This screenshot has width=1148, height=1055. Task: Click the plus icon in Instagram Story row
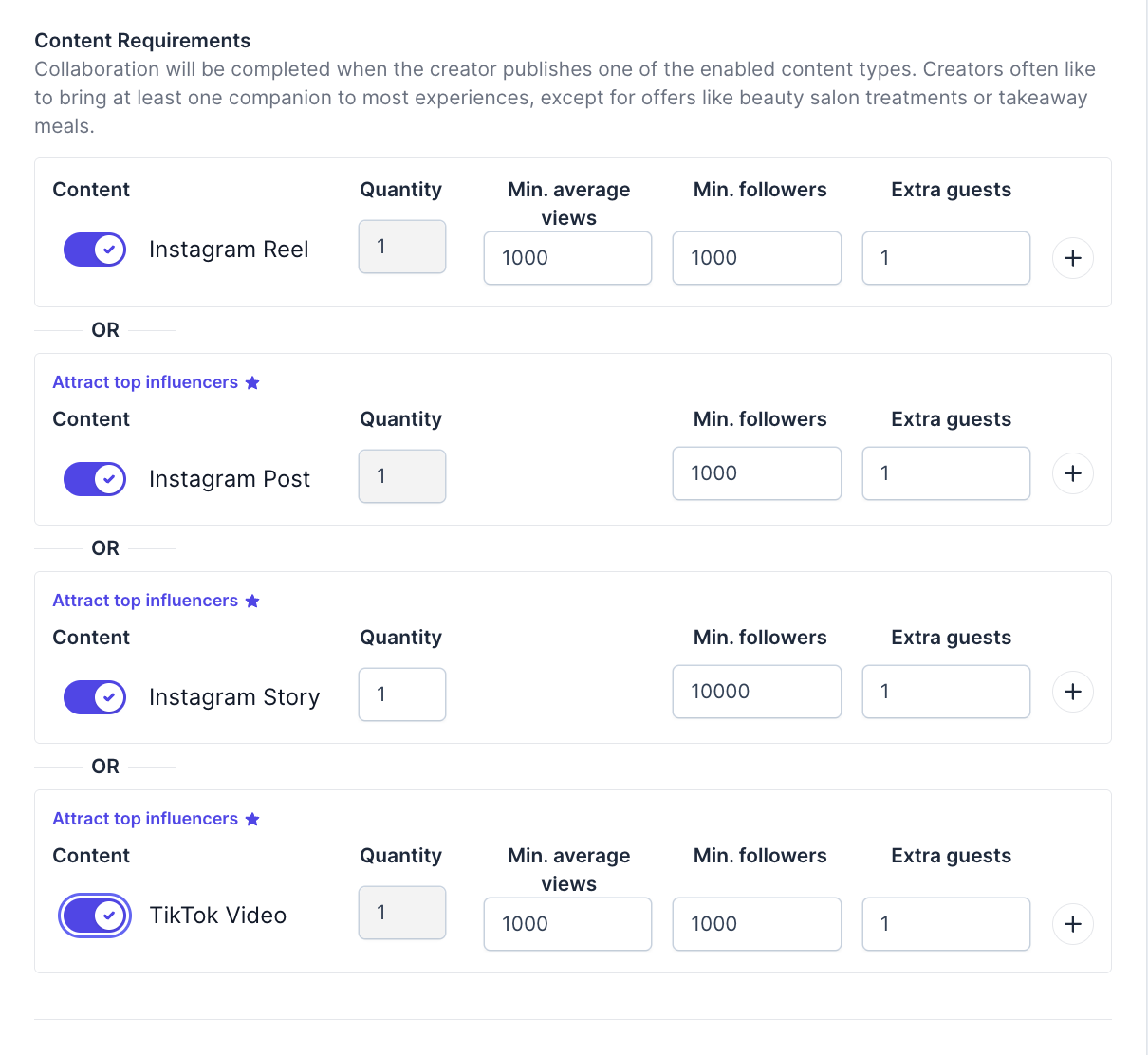click(1072, 692)
